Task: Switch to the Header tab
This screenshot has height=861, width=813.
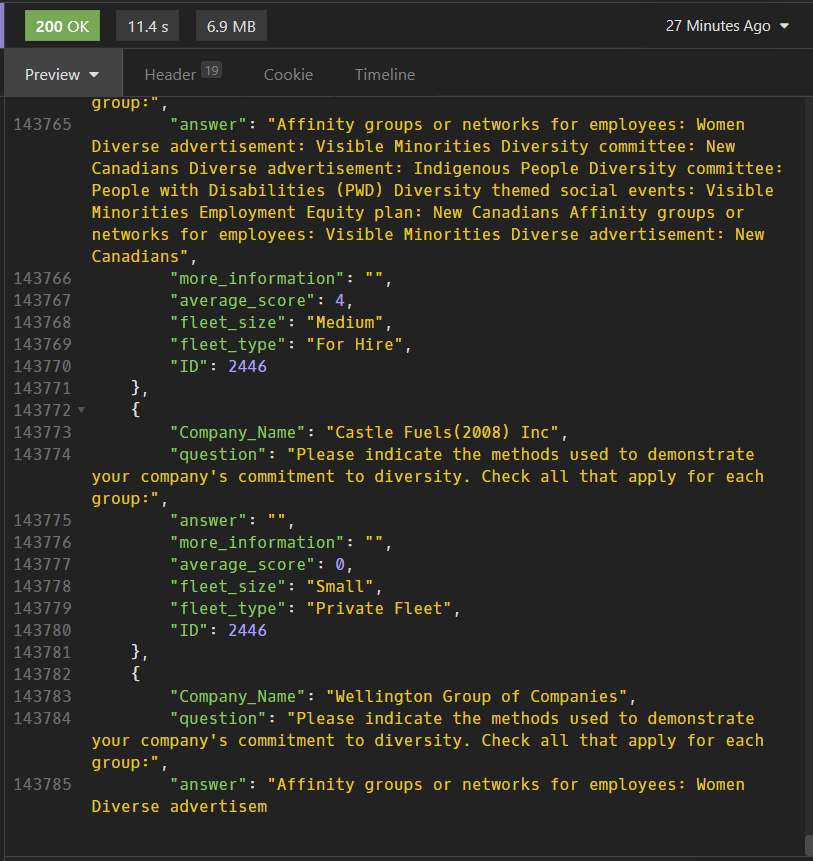Action: (x=170, y=74)
